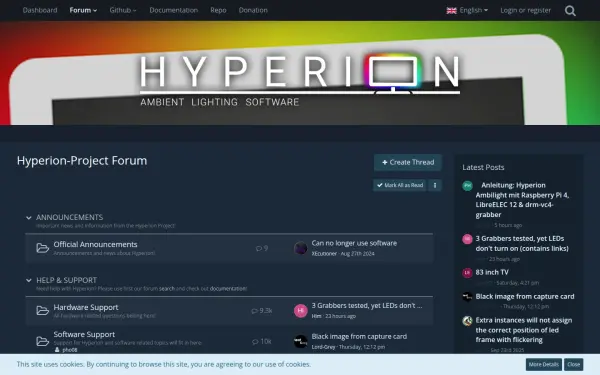Open latest post 'Black image from capture card' in sidebar
Image resolution: width=600 pixels, height=375 pixels.
[525, 297]
